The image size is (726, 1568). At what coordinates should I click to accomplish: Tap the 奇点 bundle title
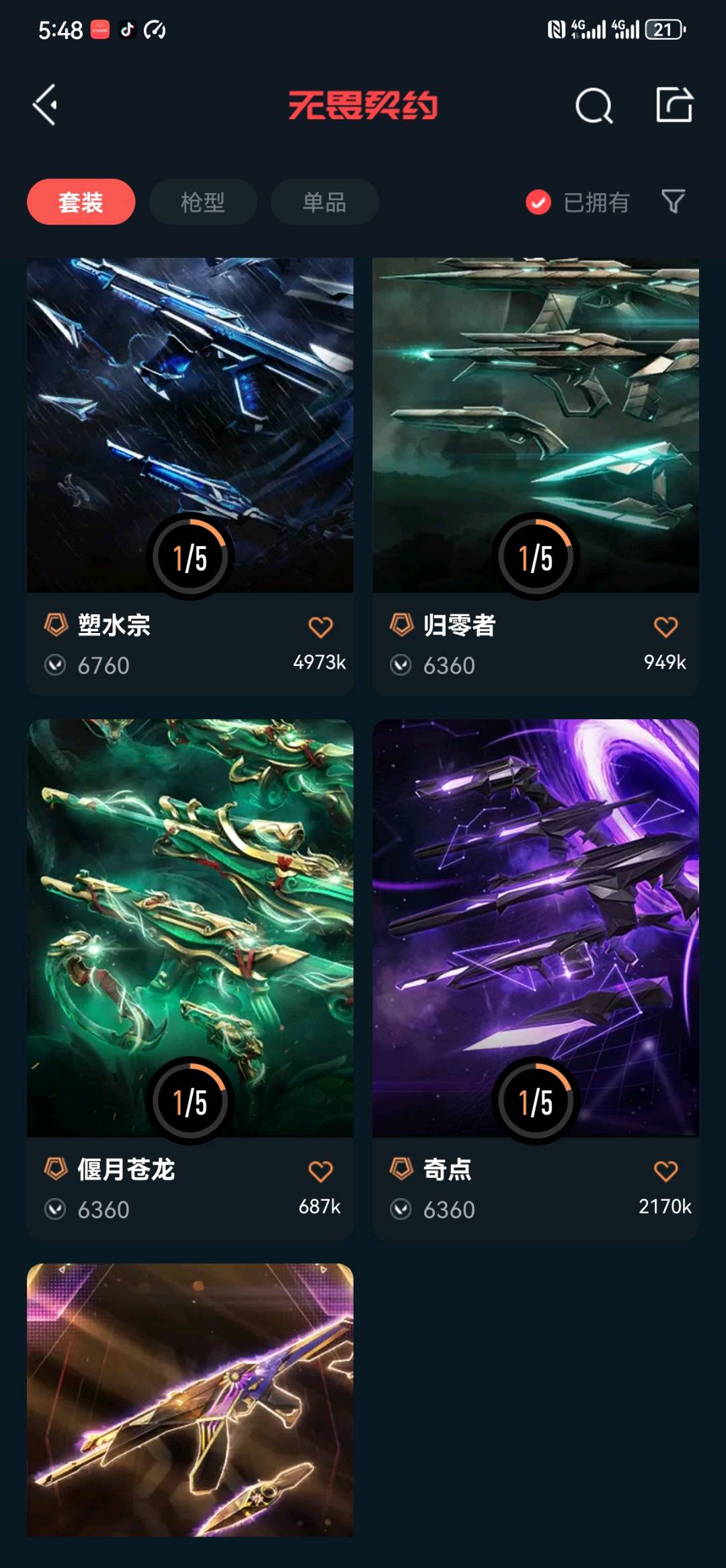tap(447, 1169)
